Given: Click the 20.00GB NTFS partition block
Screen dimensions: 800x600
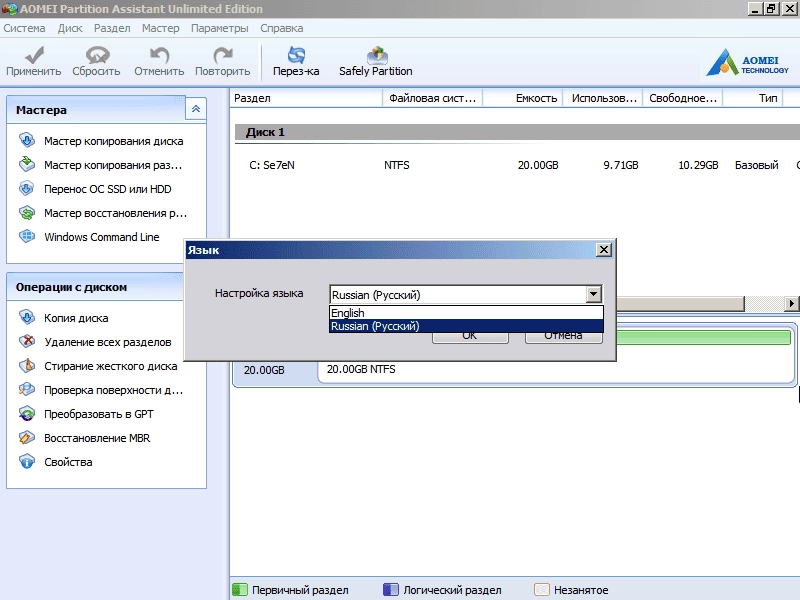Looking at the screenshot, I should tap(555, 369).
